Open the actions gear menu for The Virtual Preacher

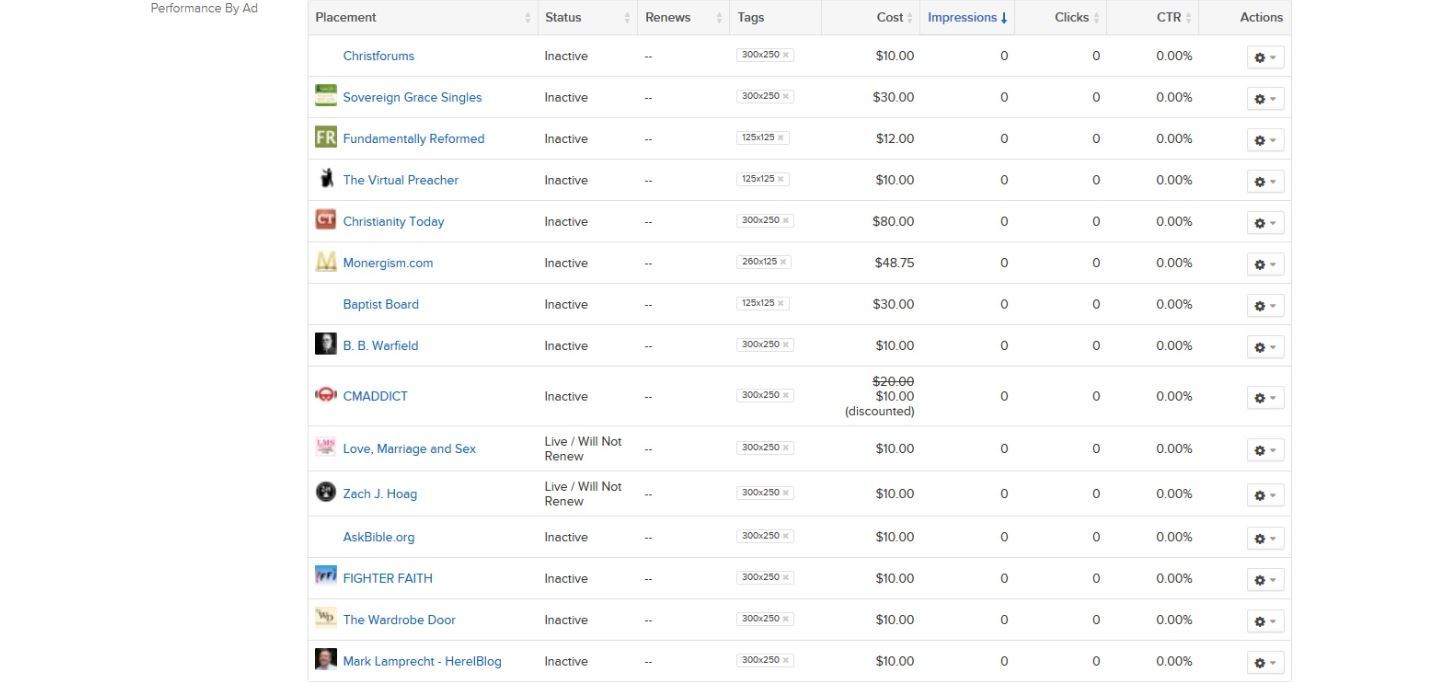click(1265, 182)
